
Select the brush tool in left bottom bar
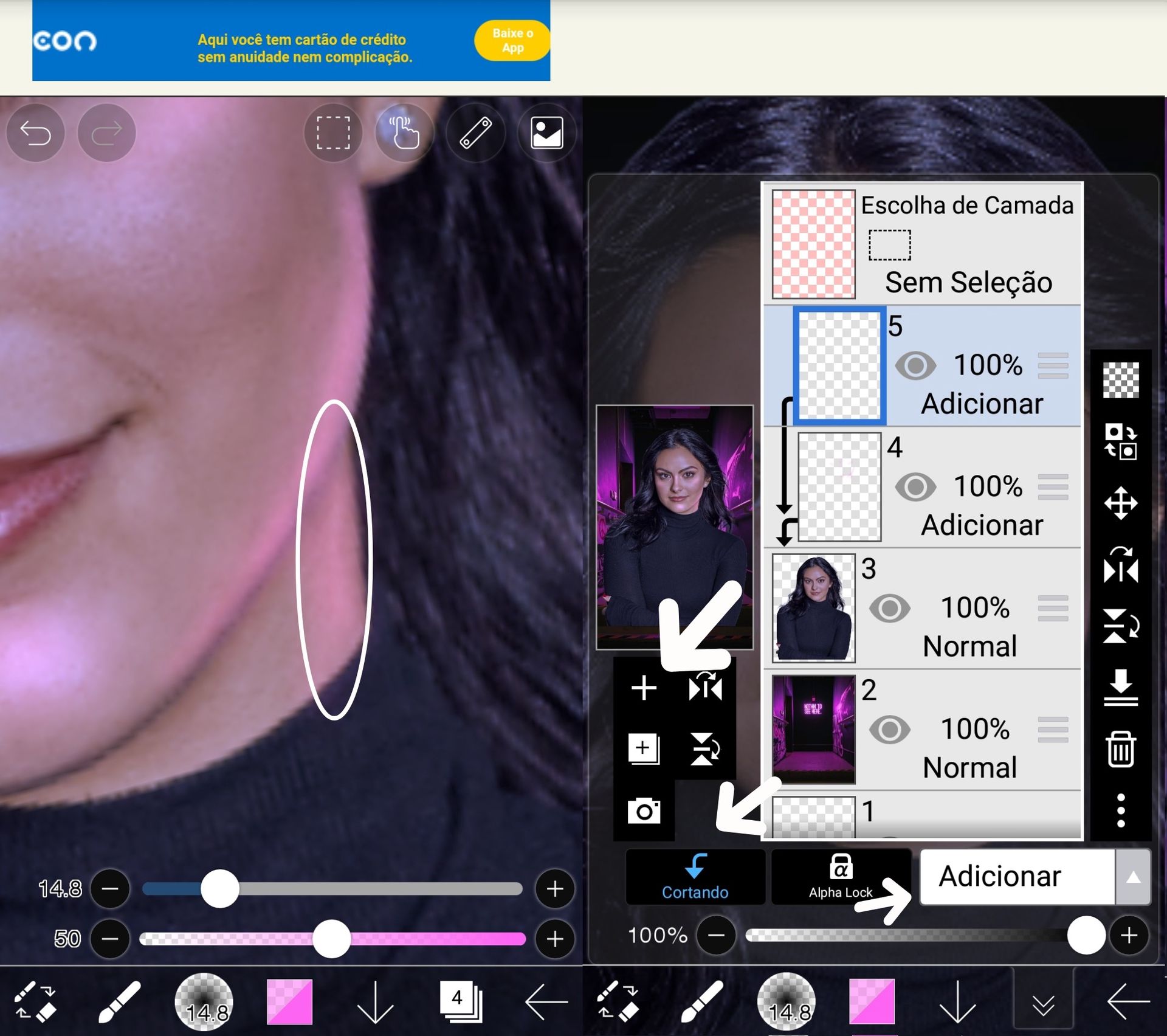(x=119, y=1001)
